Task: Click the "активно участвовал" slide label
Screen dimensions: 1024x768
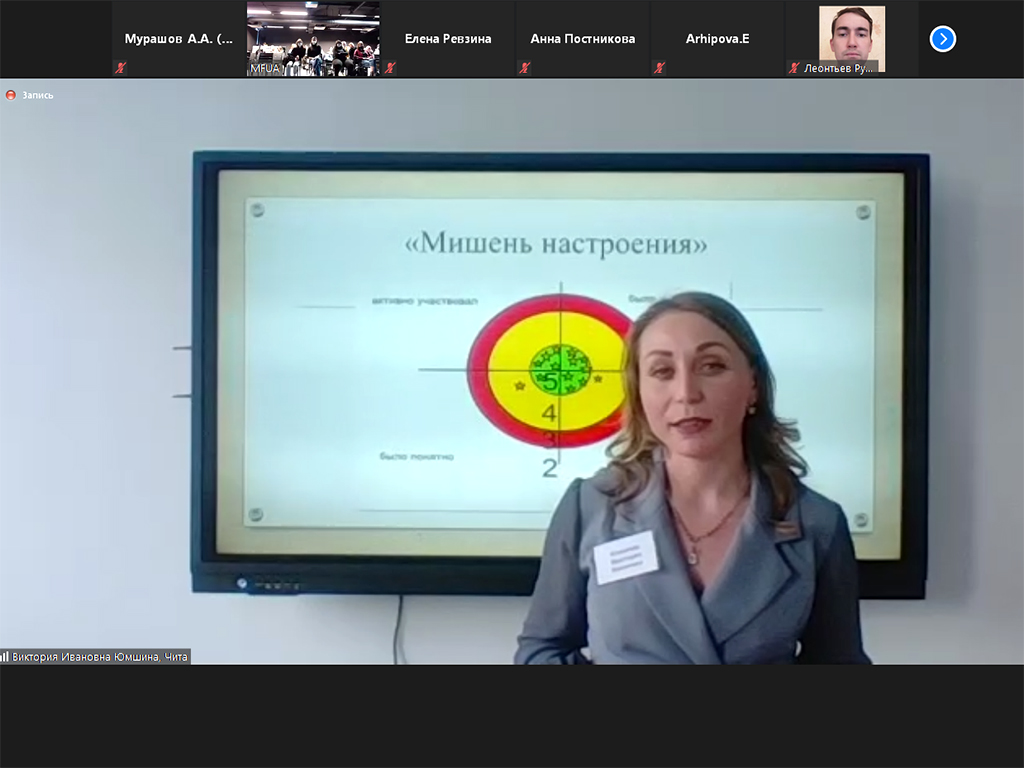Action: 425,301
